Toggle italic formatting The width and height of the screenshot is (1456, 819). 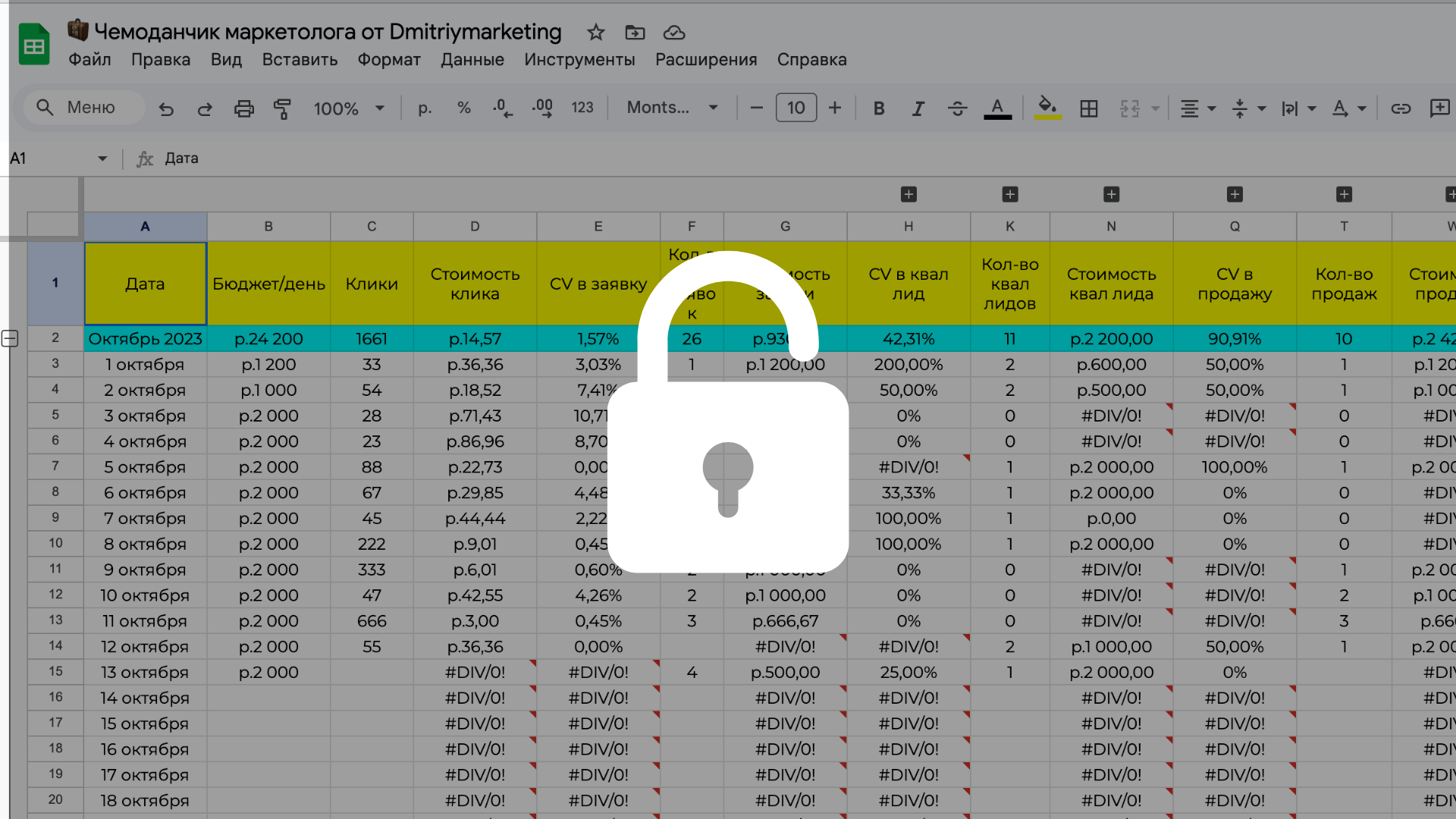click(x=918, y=108)
